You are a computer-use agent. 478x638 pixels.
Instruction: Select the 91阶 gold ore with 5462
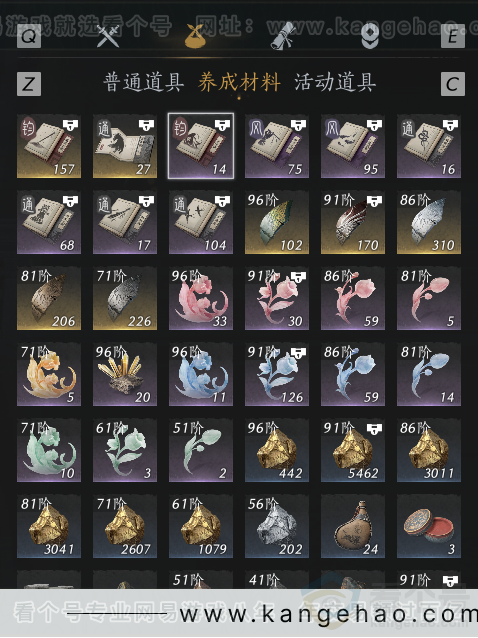(353, 450)
